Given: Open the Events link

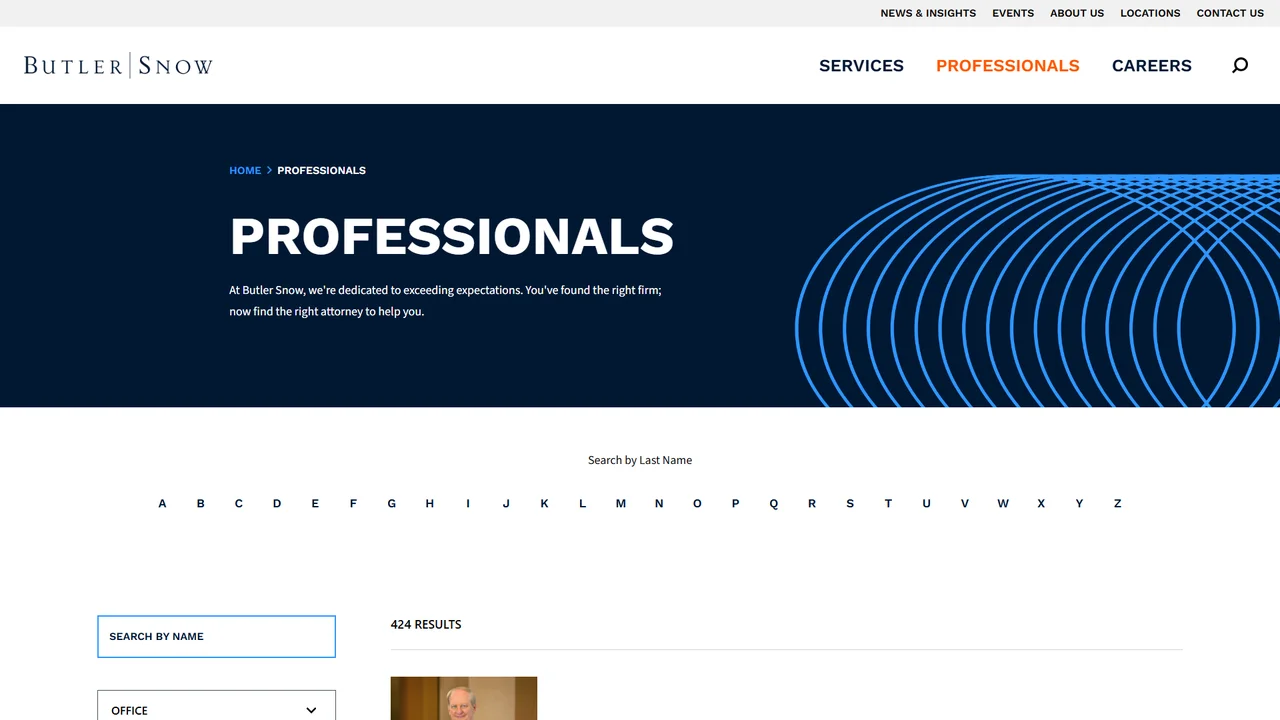Looking at the screenshot, I should (x=1013, y=13).
